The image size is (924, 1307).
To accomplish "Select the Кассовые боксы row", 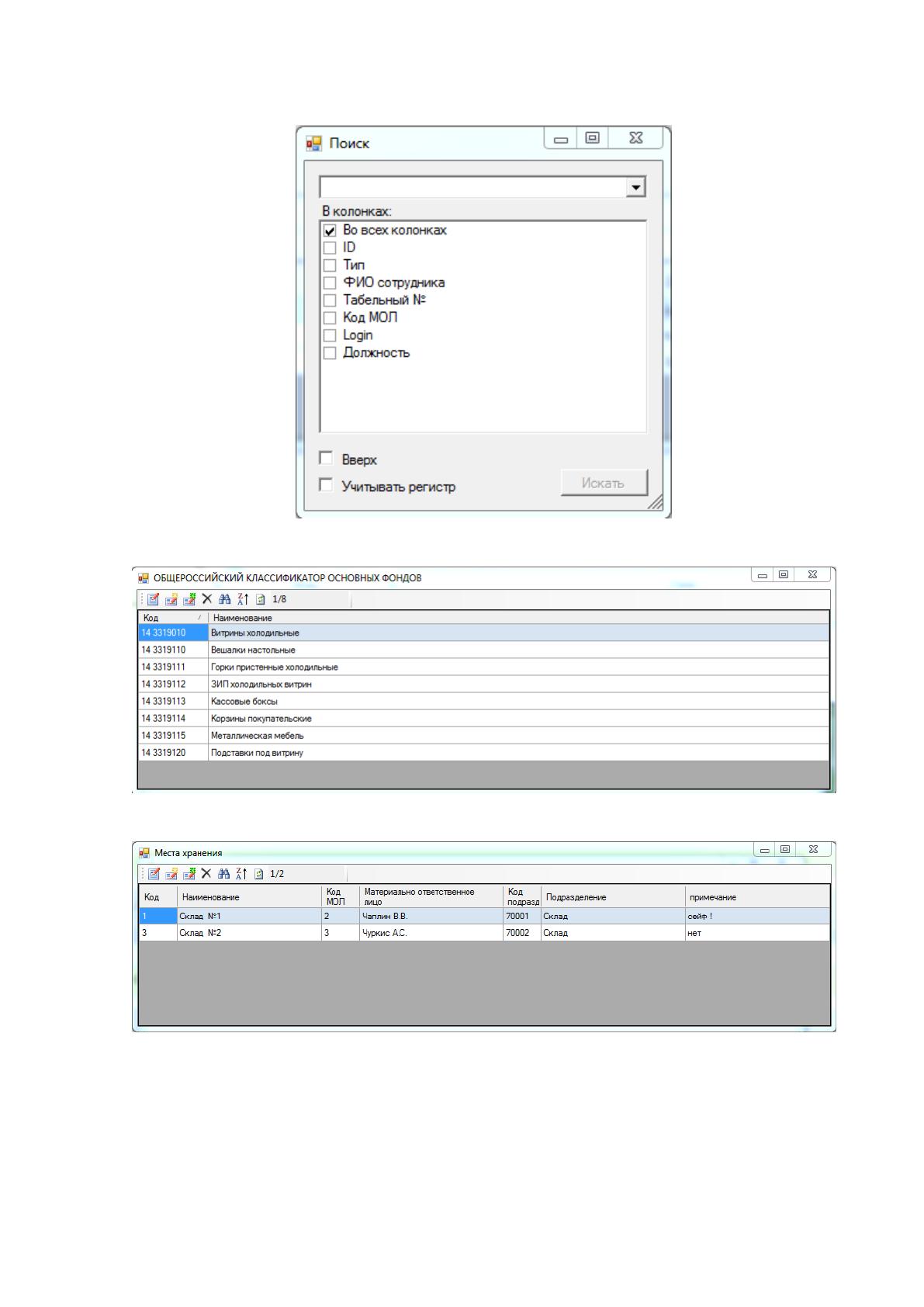I will coord(483,702).
